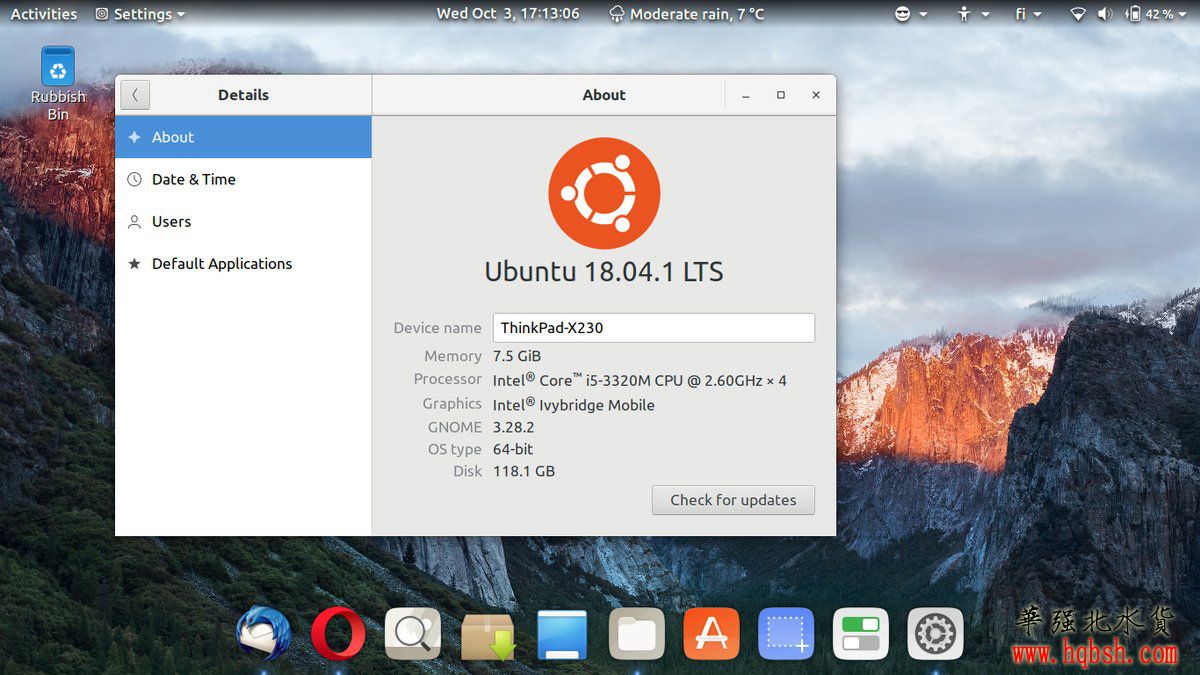Open the fi keyboard layout dropdown

1028,14
